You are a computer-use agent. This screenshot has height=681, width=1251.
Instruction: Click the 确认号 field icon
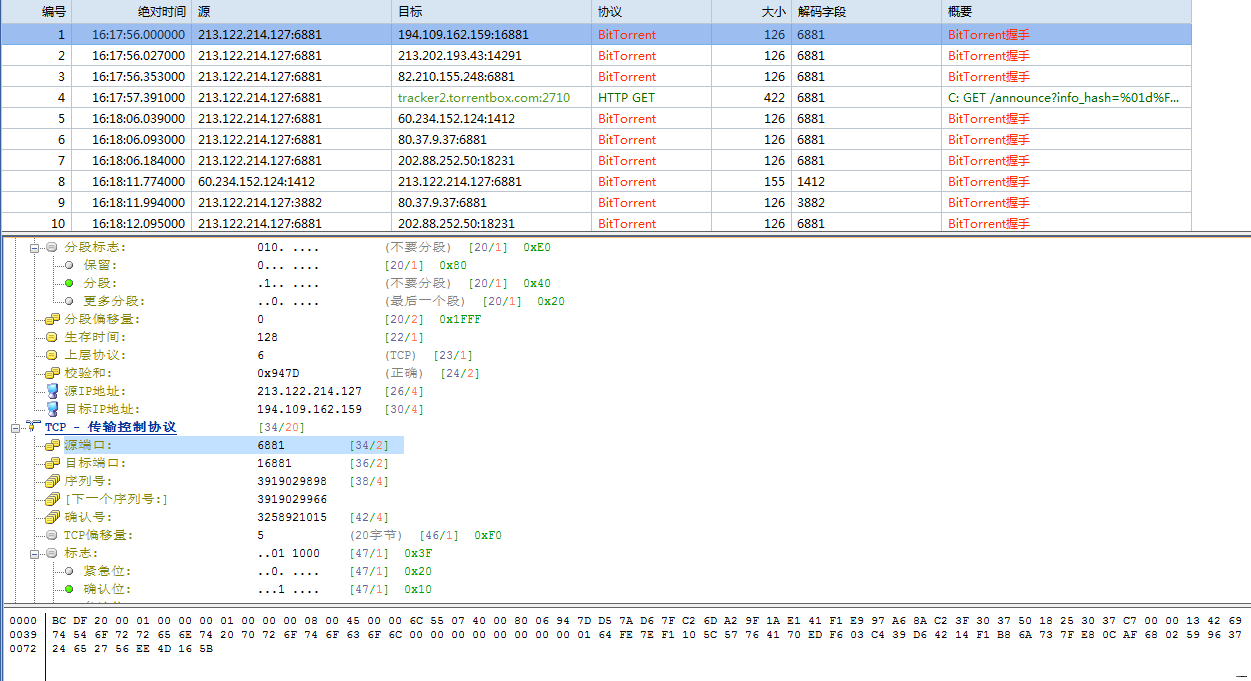click(x=52, y=517)
